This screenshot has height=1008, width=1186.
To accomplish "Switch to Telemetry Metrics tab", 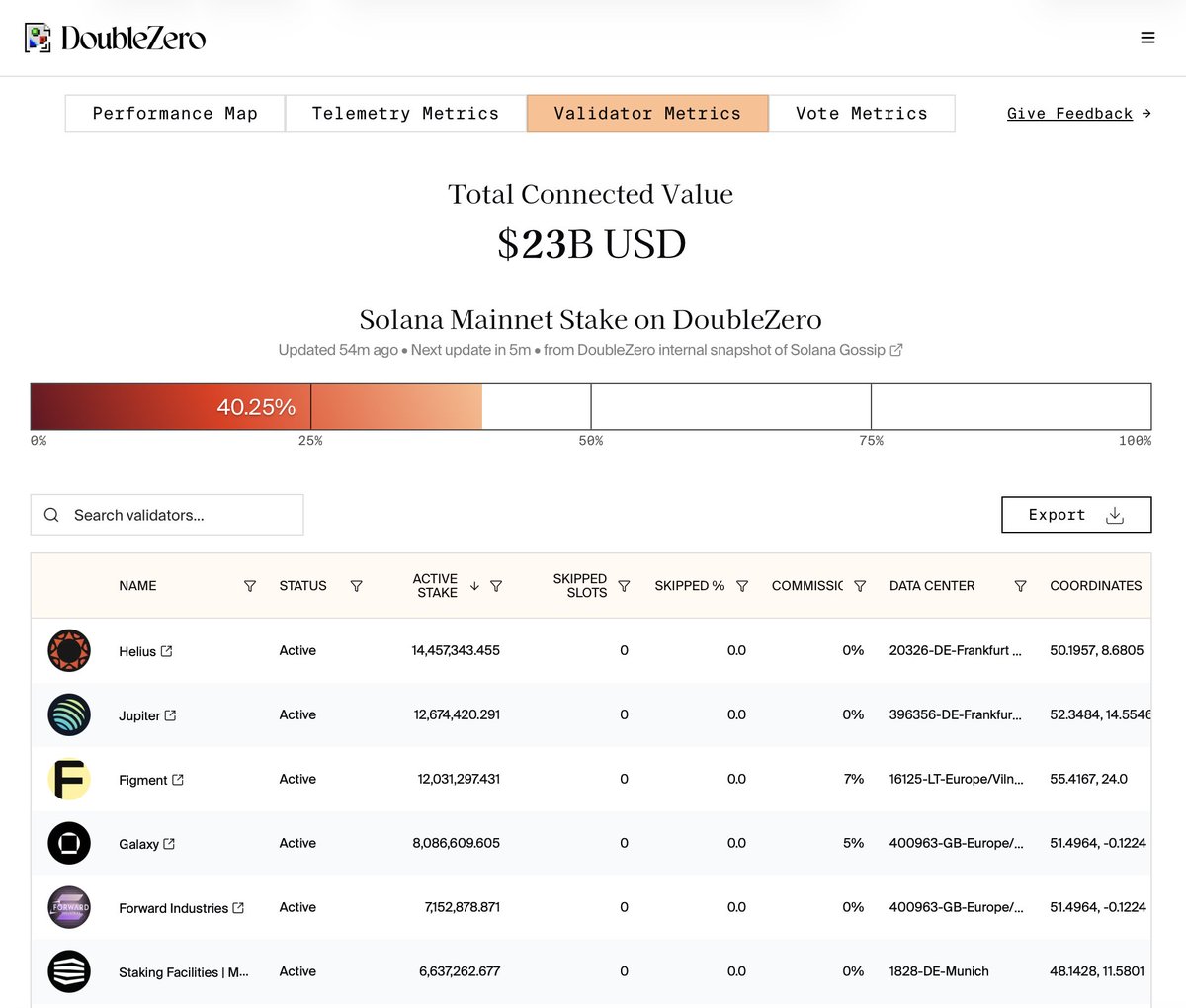I will point(405,114).
